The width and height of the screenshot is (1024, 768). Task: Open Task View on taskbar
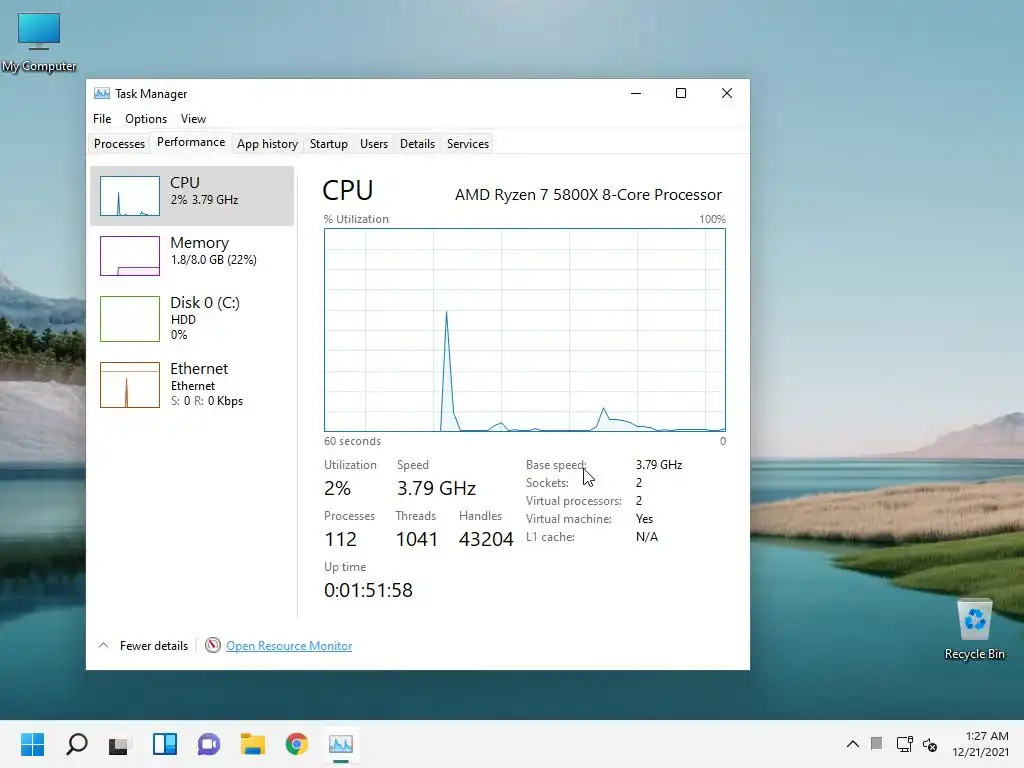pos(118,744)
